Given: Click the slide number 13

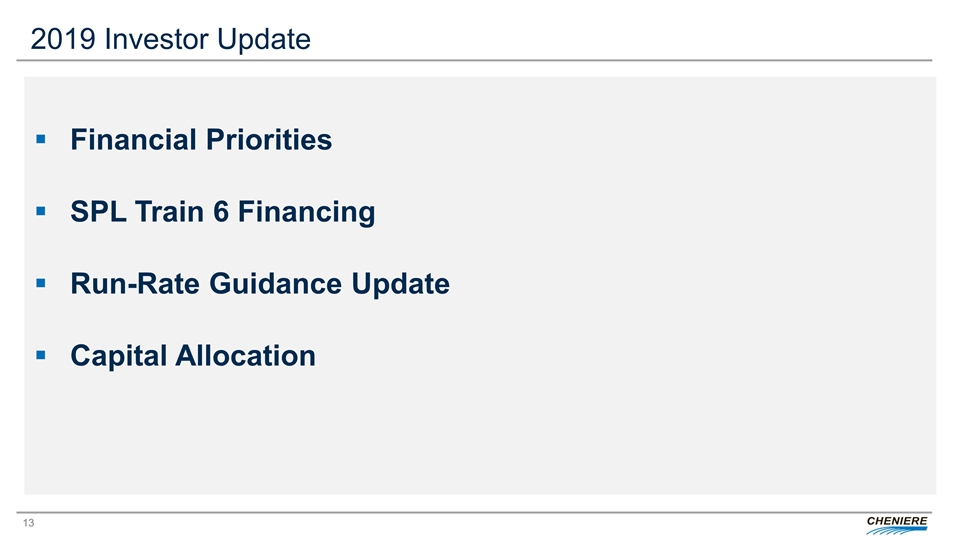Looking at the screenshot, I should [x=39, y=523].
